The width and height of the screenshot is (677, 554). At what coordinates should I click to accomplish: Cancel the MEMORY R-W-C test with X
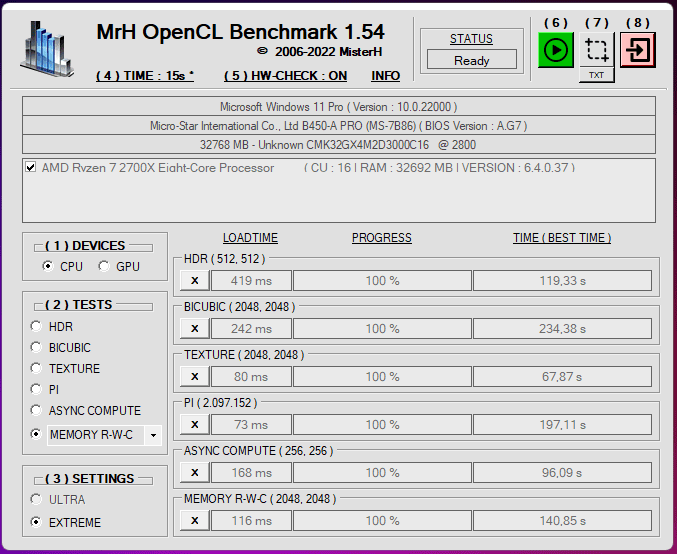click(x=195, y=520)
